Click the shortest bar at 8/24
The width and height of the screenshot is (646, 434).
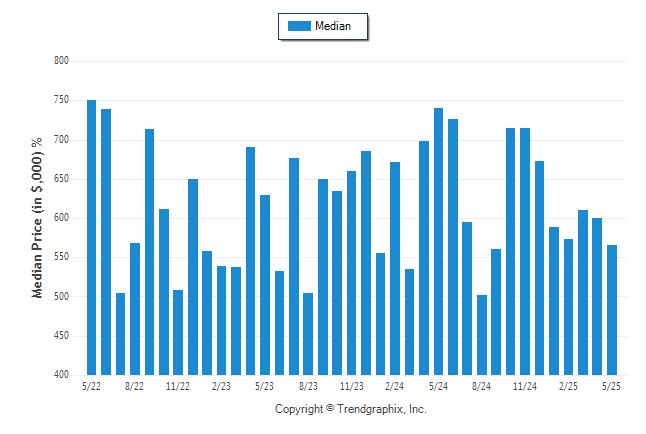coord(482,335)
